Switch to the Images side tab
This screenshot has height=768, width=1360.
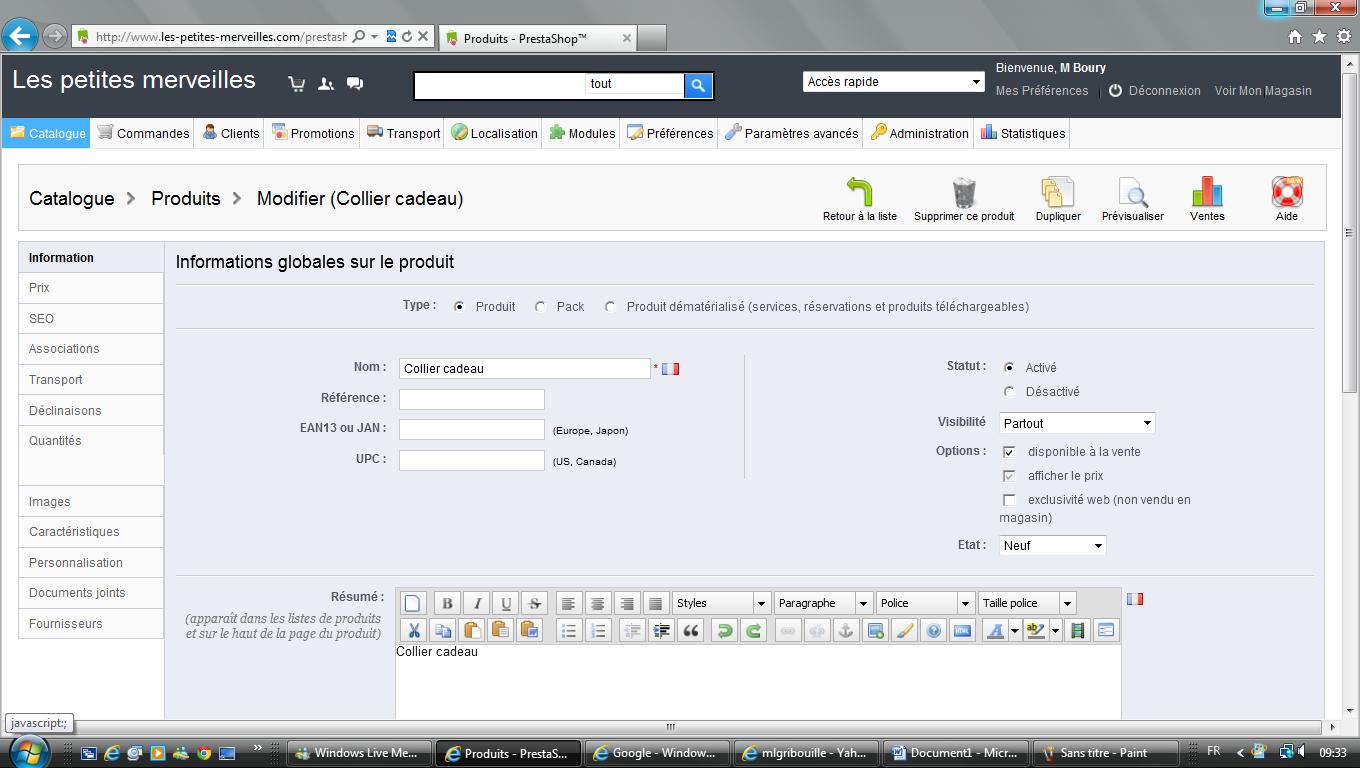[x=91, y=502]
